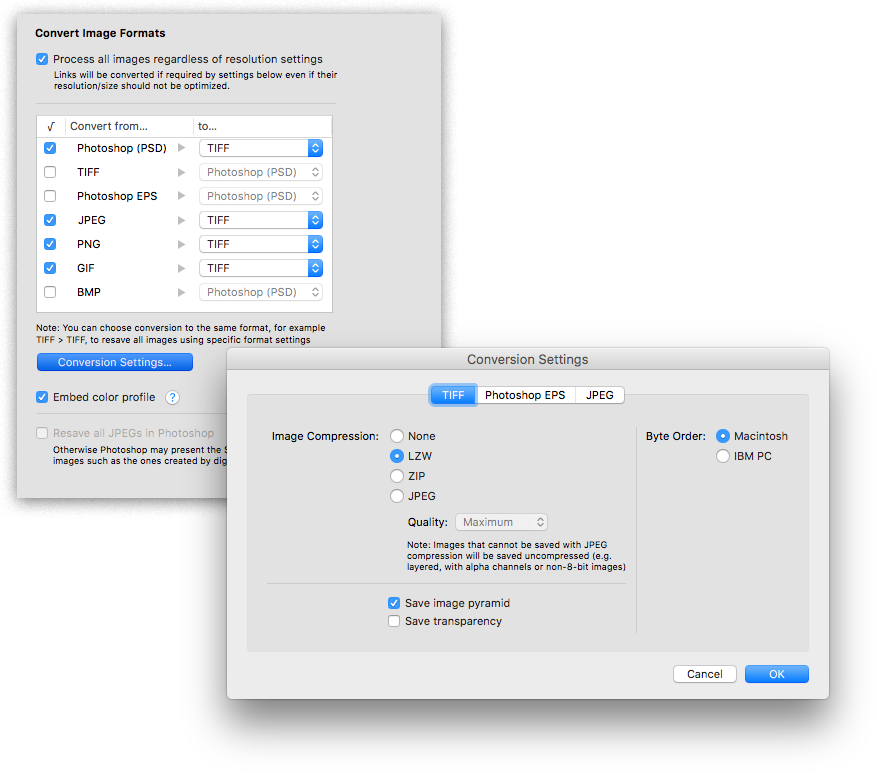The height and width of the screenshot is (773, 877).
Task: Expand the GIF target format dropdown
Action: point(261,268)
